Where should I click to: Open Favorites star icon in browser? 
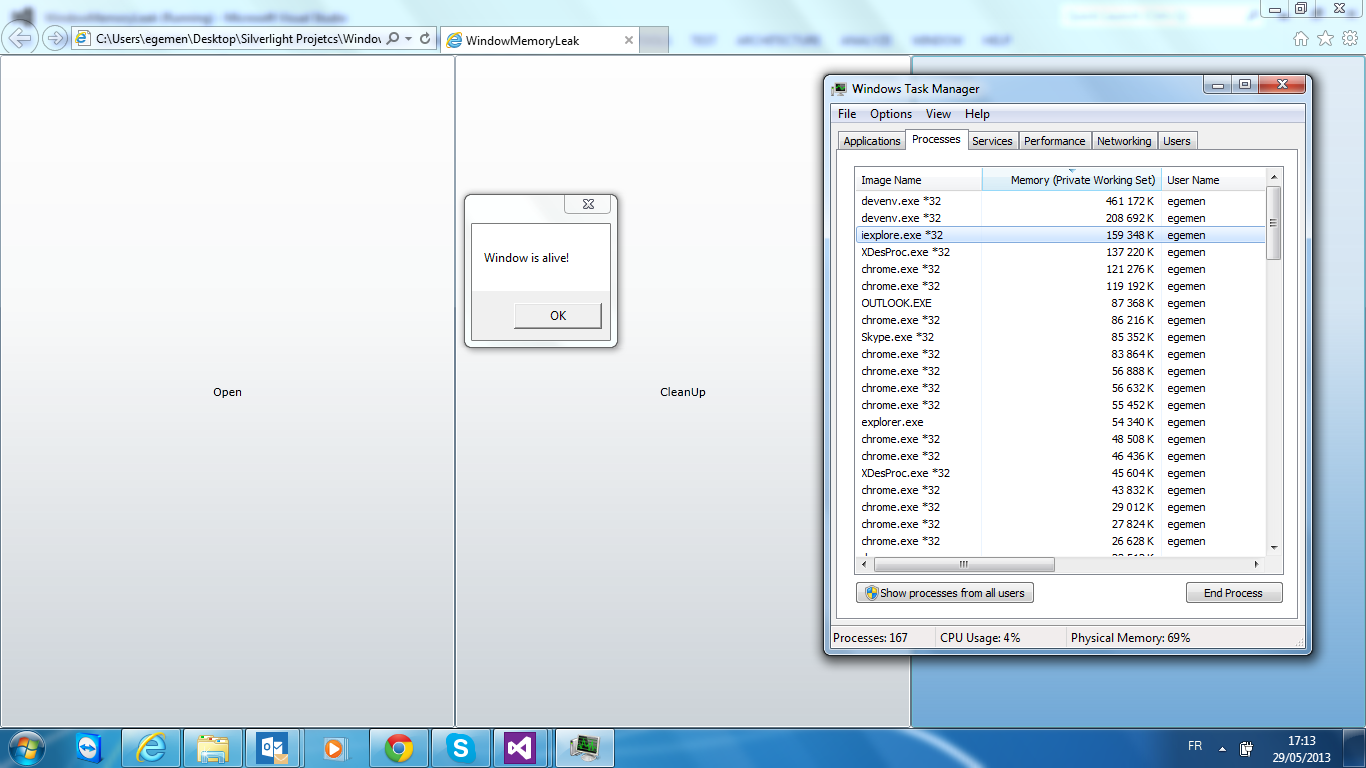click(x=1325, y=39)
